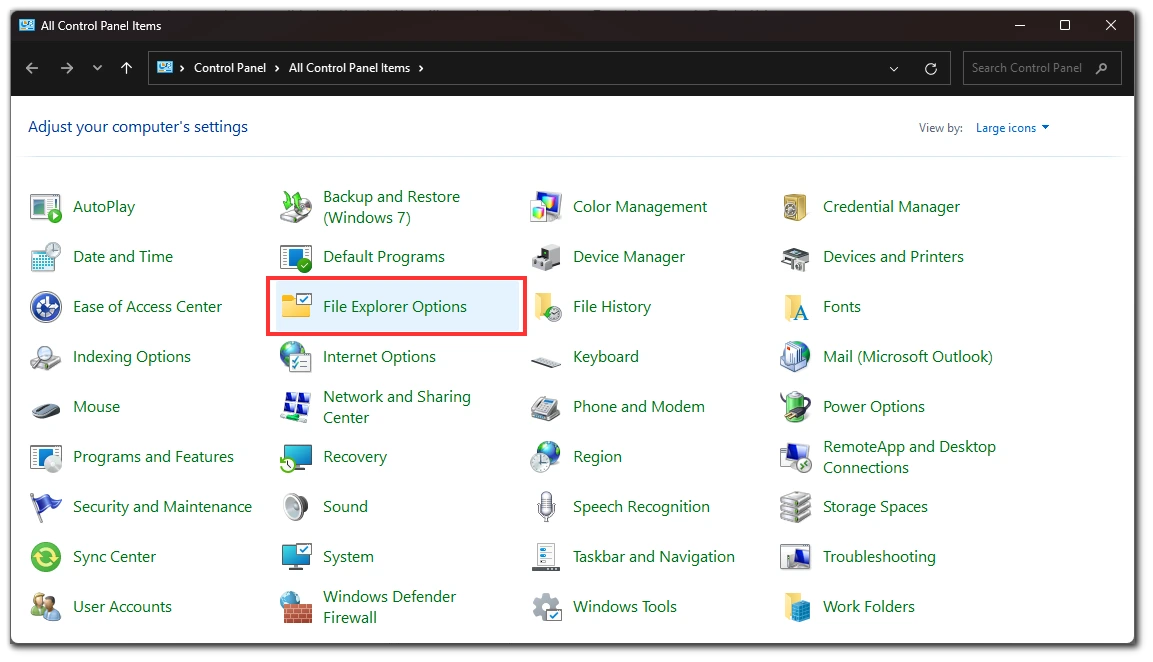Open 'RemoteApp and Desktop Connections' link
The width and height of the screenshot is (1153, 662).
[910, 458]
